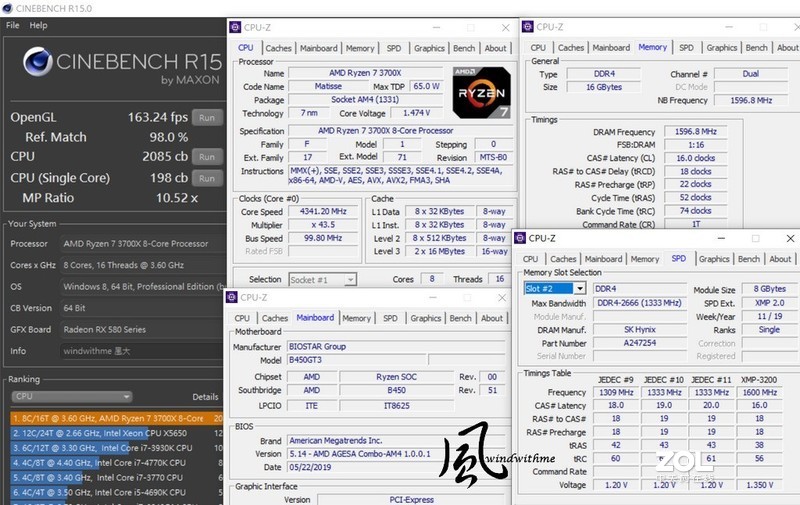Viewport: 800px width, 505px height.
Task: Select CPU tab in the CPU-Z SPD window
Action: (530, 259)
